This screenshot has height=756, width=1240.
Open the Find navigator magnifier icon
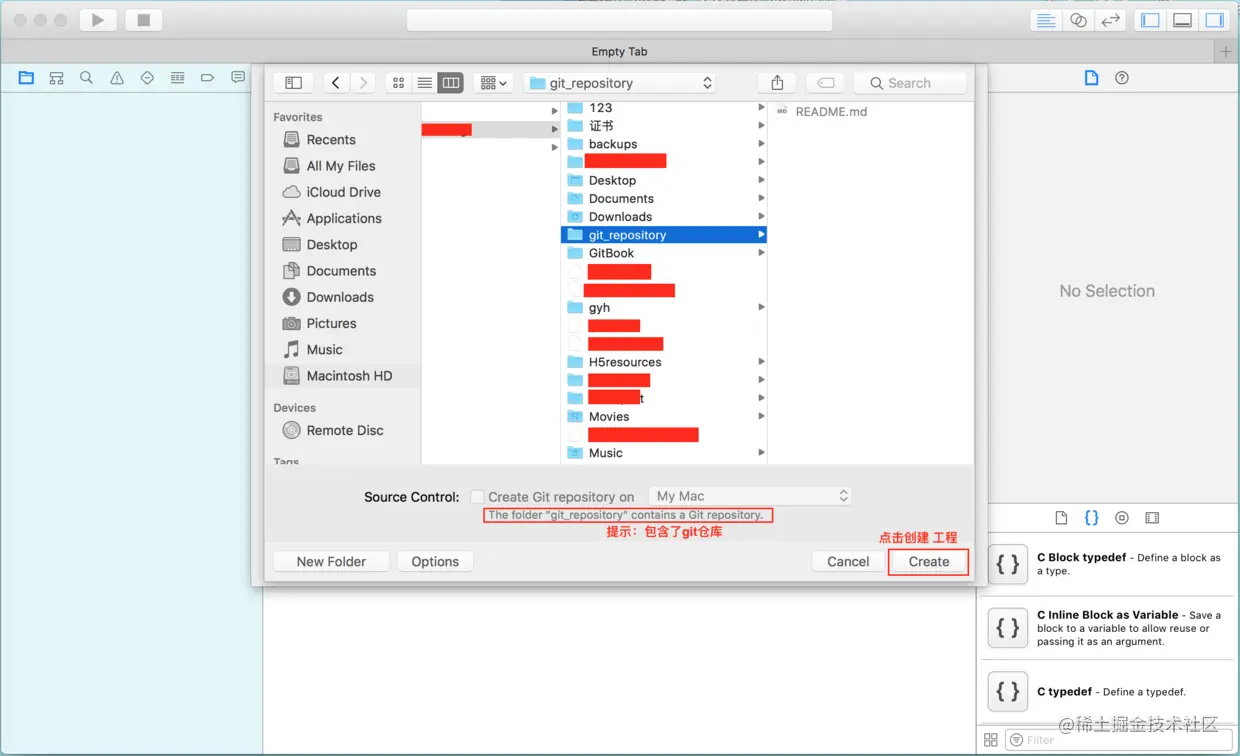[86, 78]
